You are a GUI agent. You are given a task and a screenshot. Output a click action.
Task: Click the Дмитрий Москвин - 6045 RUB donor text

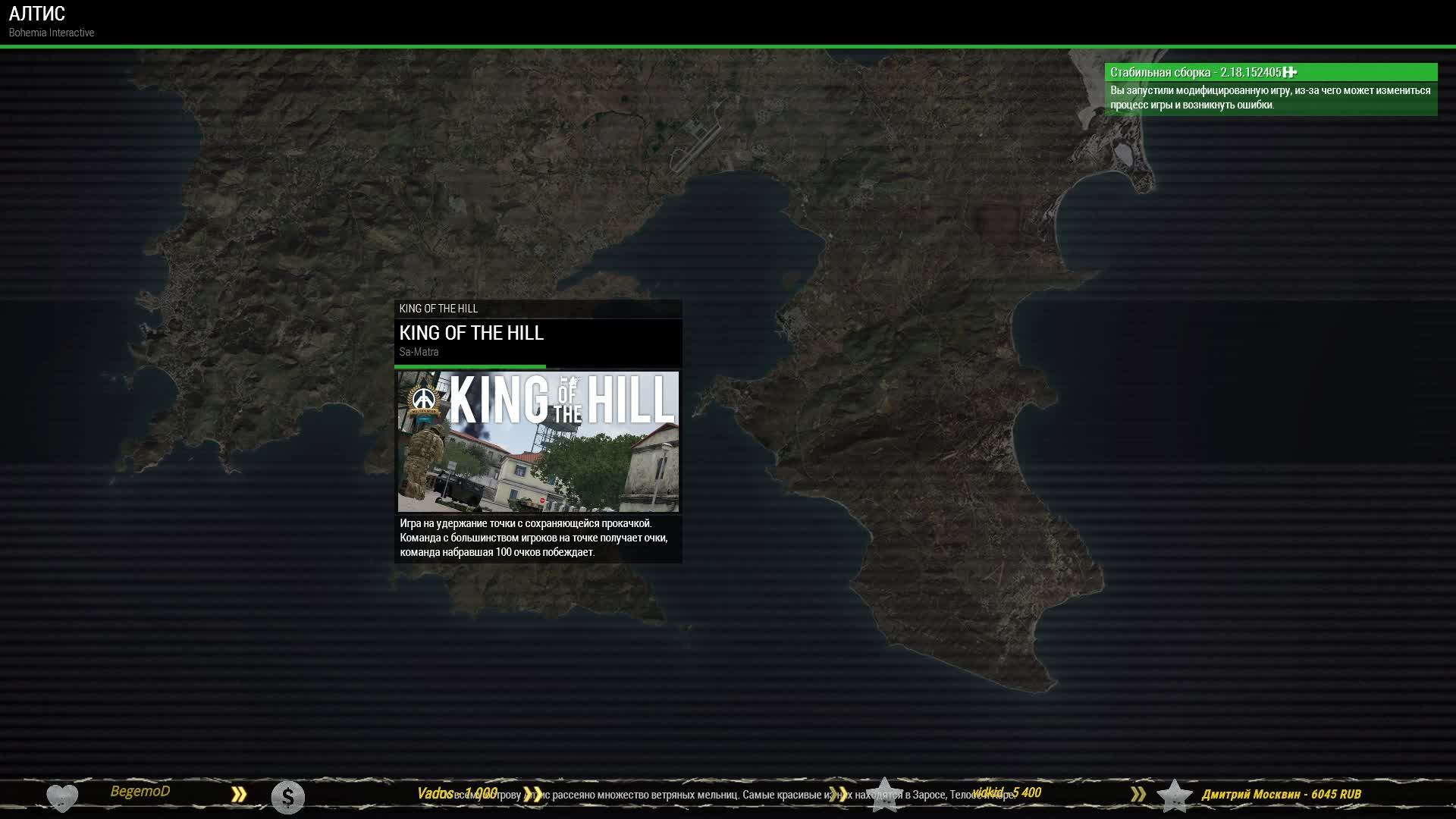point(1281,794)
